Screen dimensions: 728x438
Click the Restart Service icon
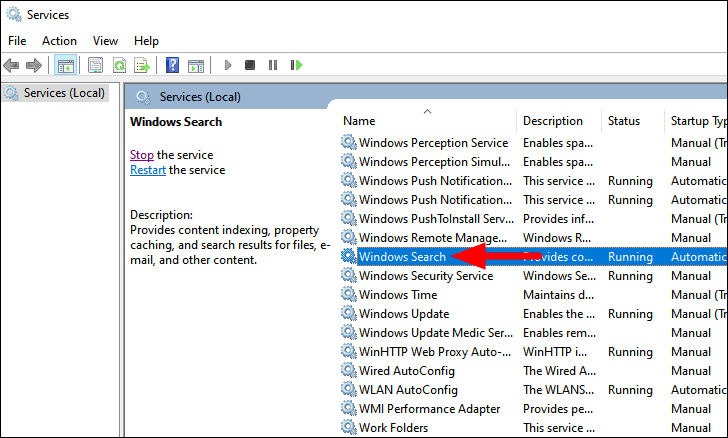[x=296, y=65]
